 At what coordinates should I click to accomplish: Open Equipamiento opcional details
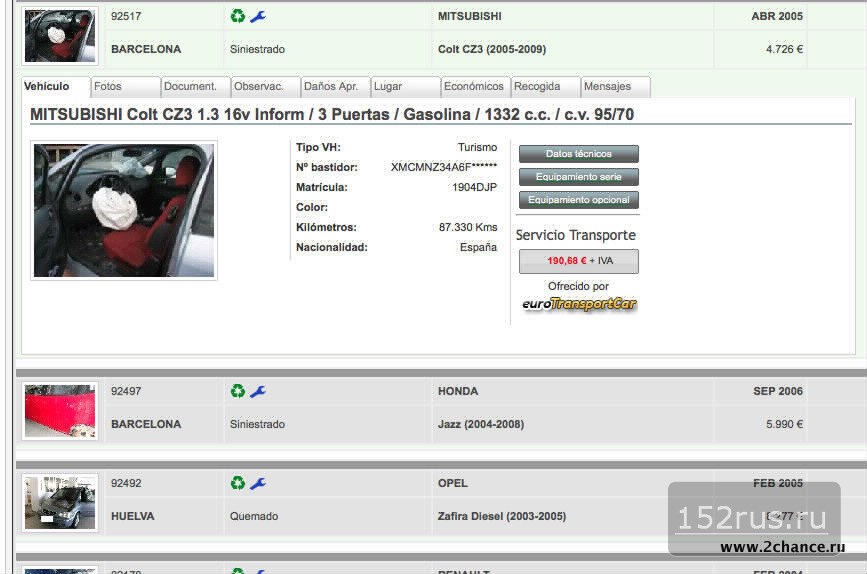(x=578, y=200)
